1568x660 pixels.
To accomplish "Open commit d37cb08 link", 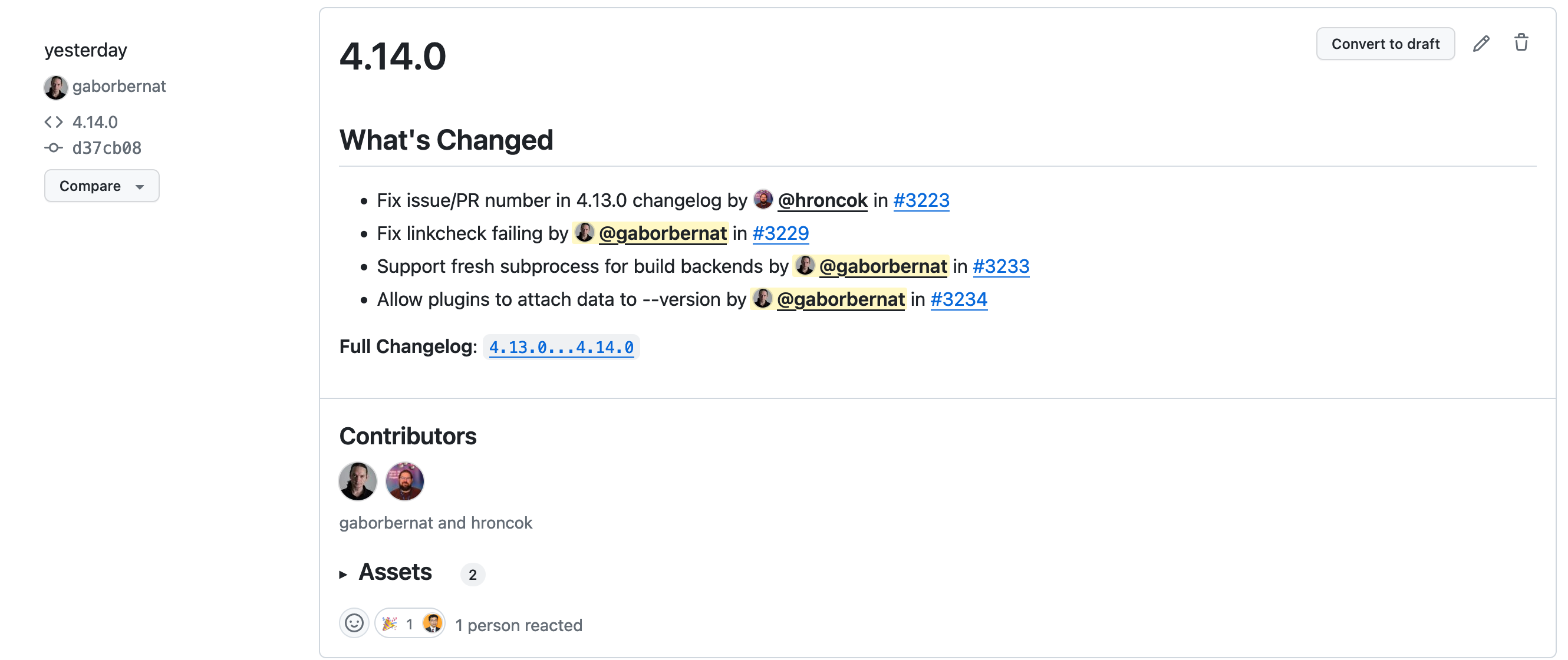I will point(107,148).
